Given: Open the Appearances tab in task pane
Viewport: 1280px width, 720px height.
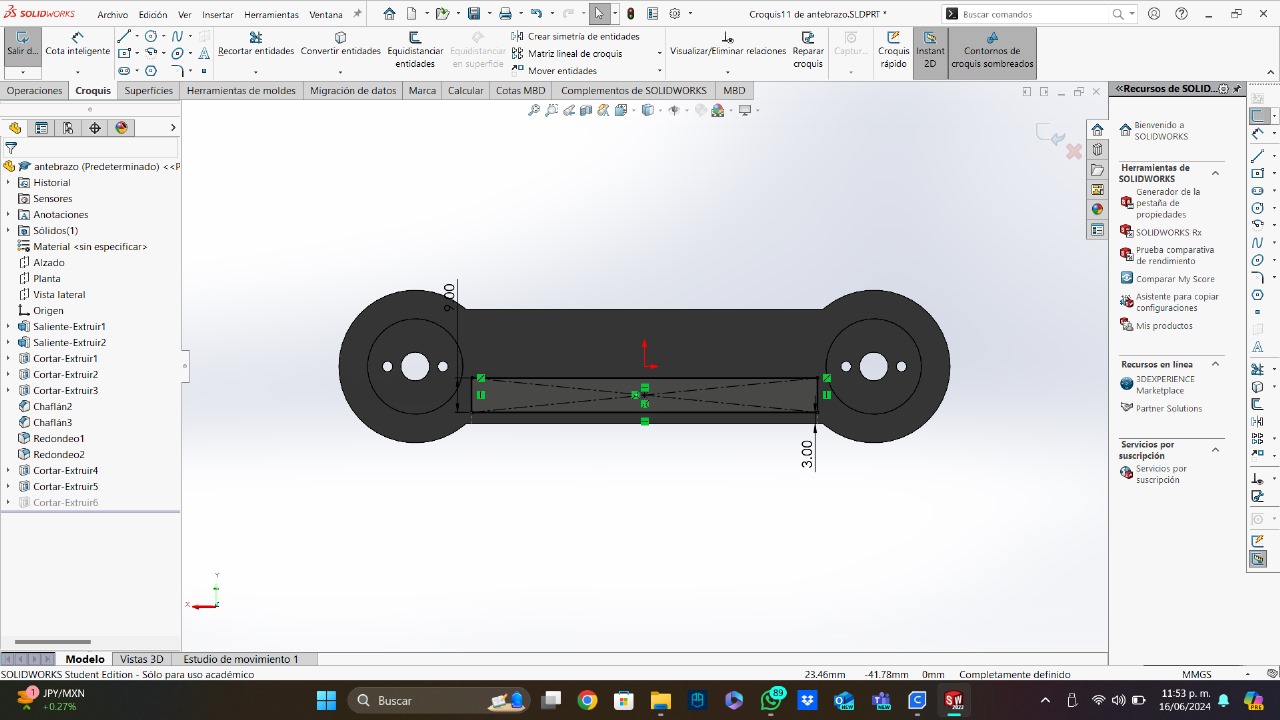Looking at the screenshot, I should (1097, 209).
